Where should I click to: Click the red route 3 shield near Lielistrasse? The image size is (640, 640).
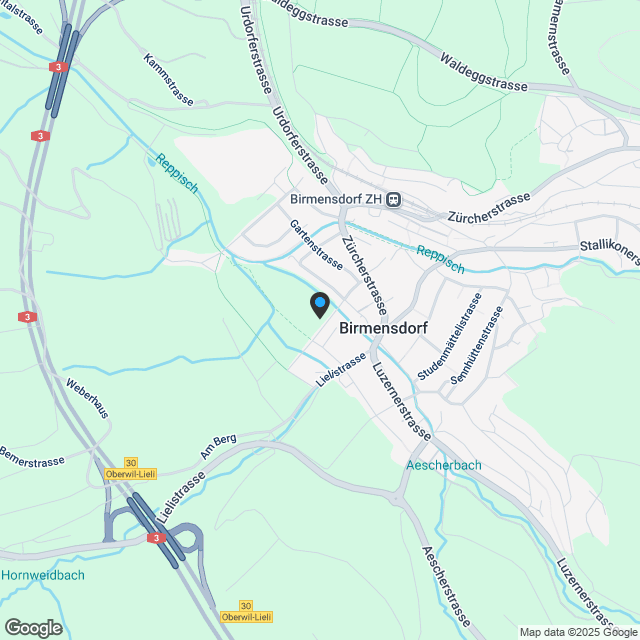pos(156,538)
